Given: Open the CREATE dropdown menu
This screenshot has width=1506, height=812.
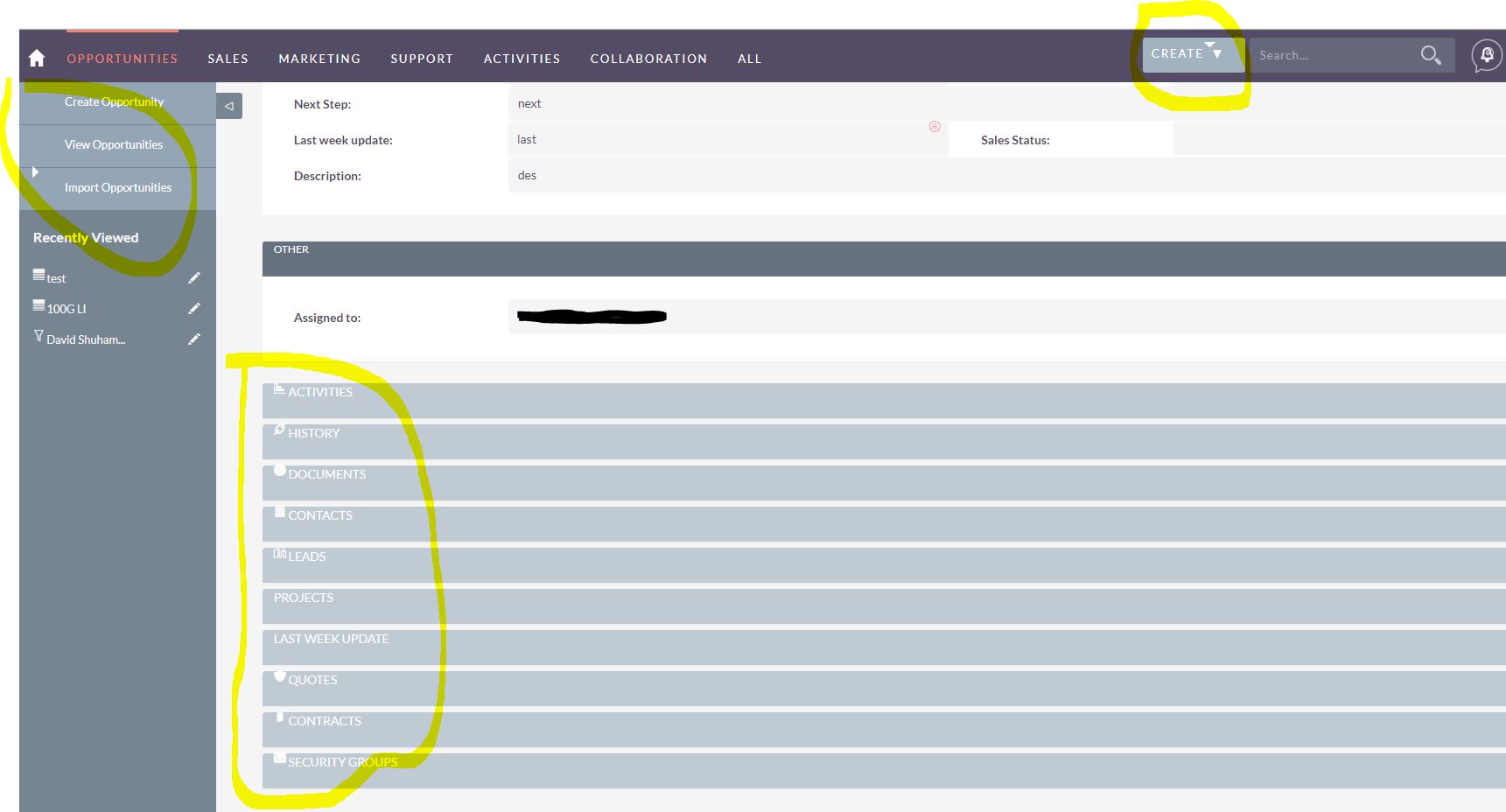Looking at the screenshot, I should [1194, 54].
